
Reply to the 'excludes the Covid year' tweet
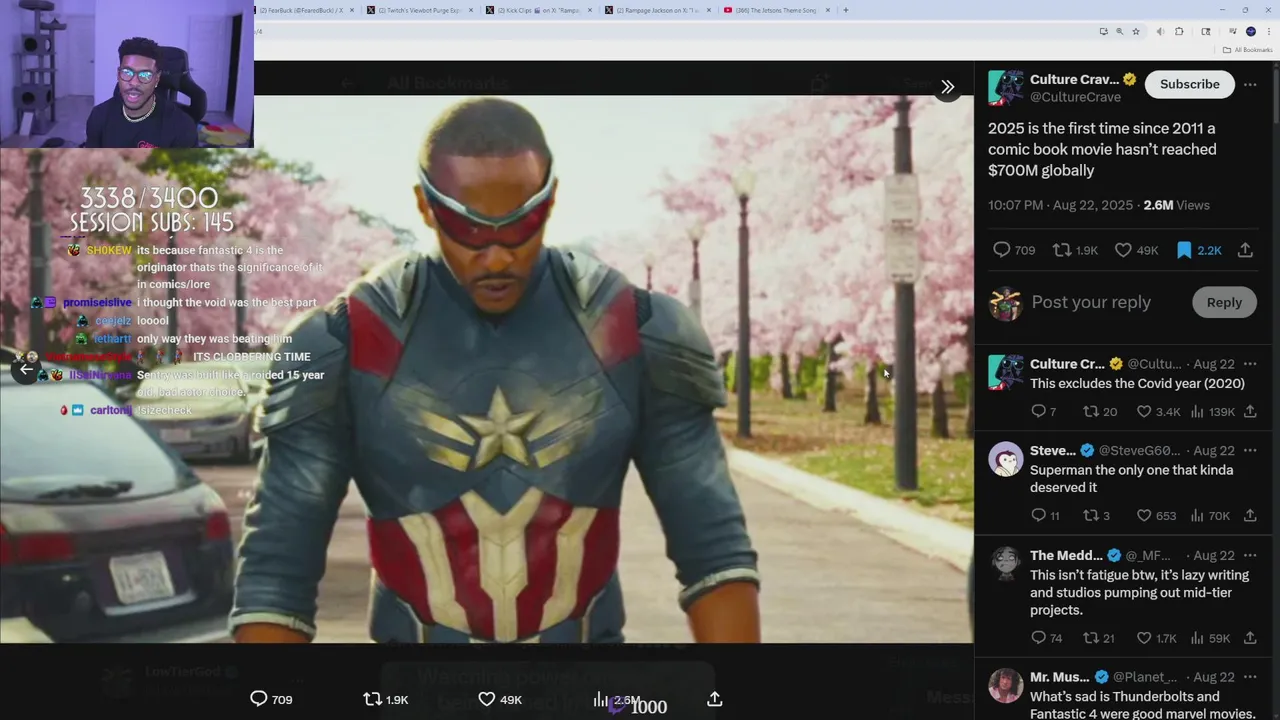1043,412
